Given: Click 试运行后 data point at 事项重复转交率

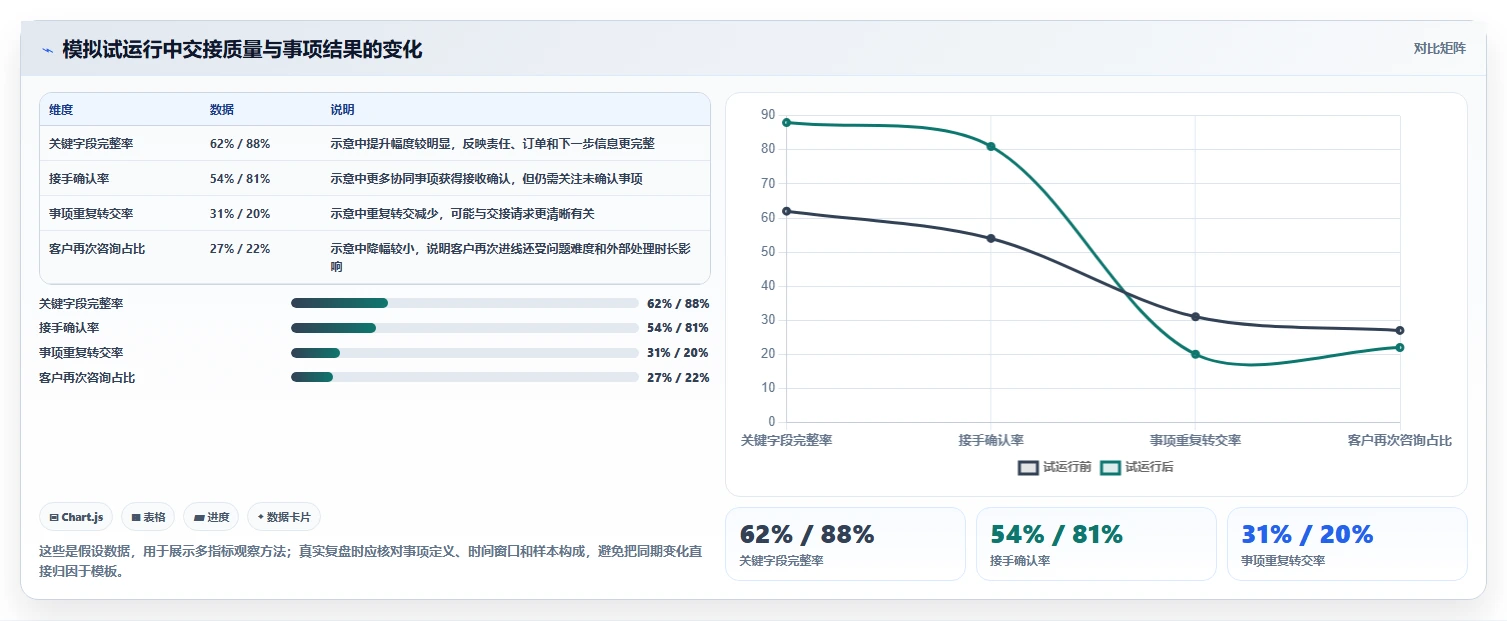Looking at the screenshot, I should 1195,354.
